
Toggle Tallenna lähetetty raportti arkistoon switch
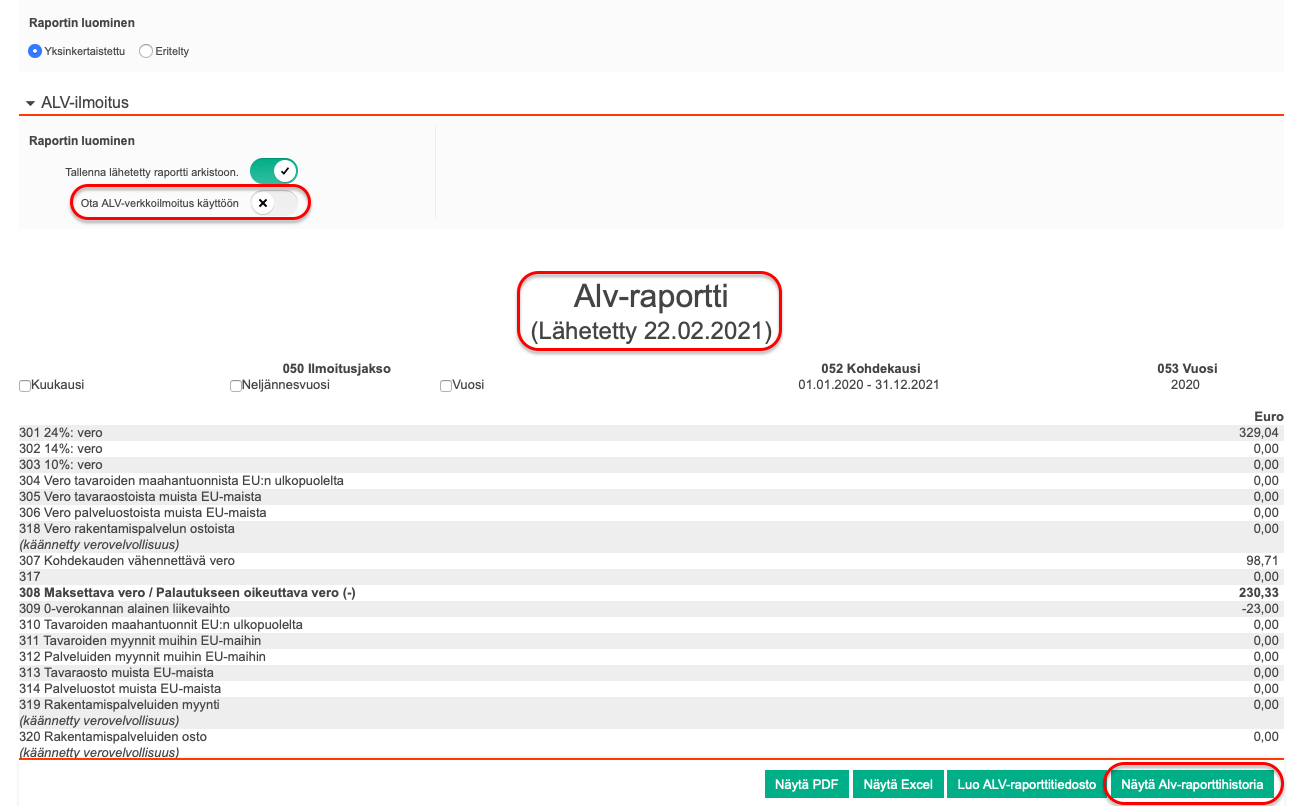tap(273, 171)
